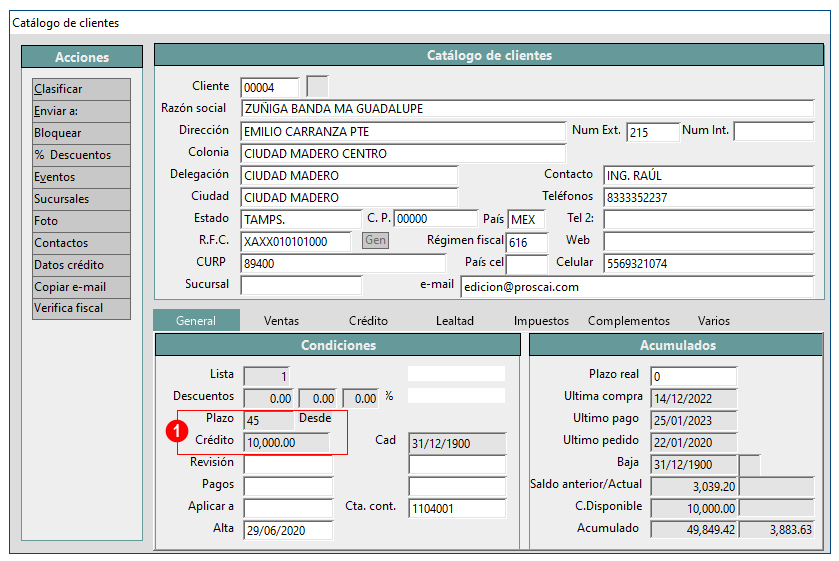Open Sucursales from the actions panel
Image resolution: width=839 pixels, height=561 pixels.
[81, 199]
